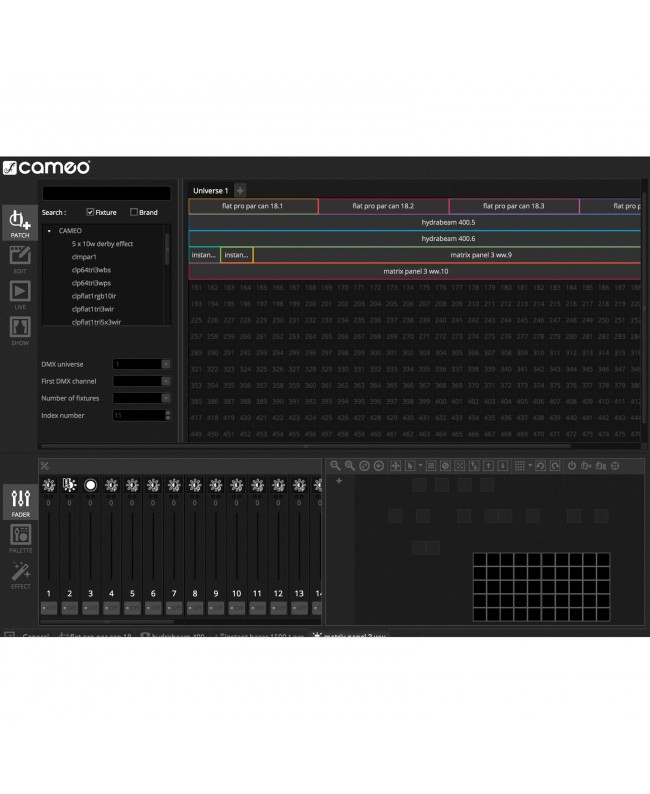Screen dimensions: 650x794
Task: Adjust the channel 7 fader
Action: 174,546
